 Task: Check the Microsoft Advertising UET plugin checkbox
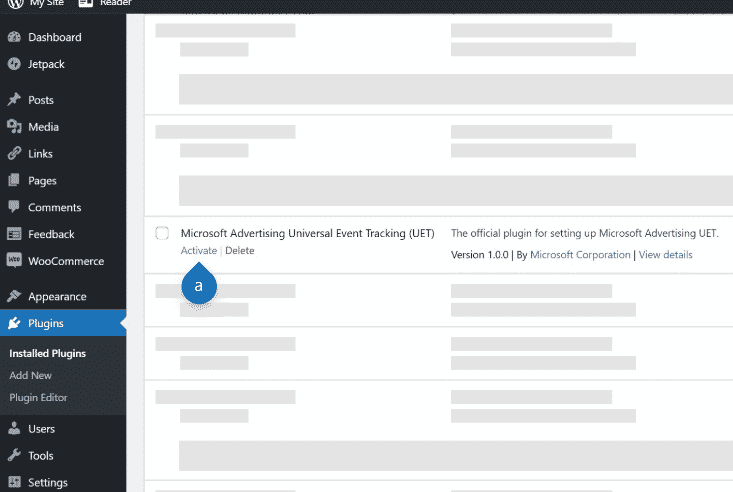tap(162, 232)
